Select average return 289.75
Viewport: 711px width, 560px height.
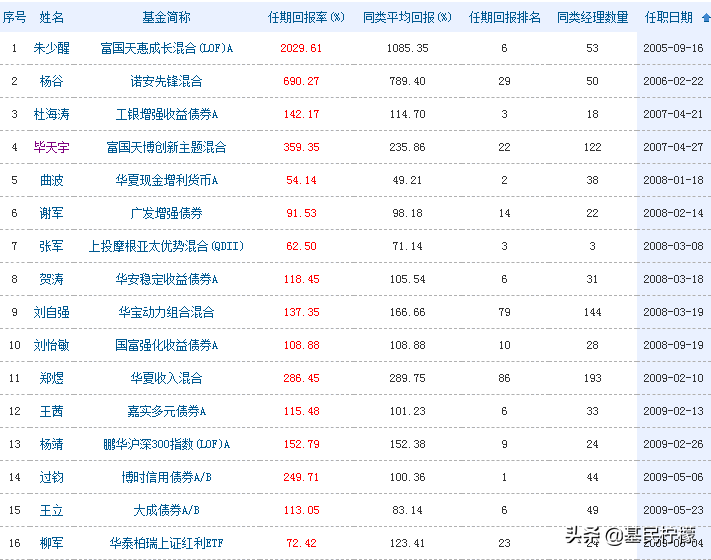(407, 378)
